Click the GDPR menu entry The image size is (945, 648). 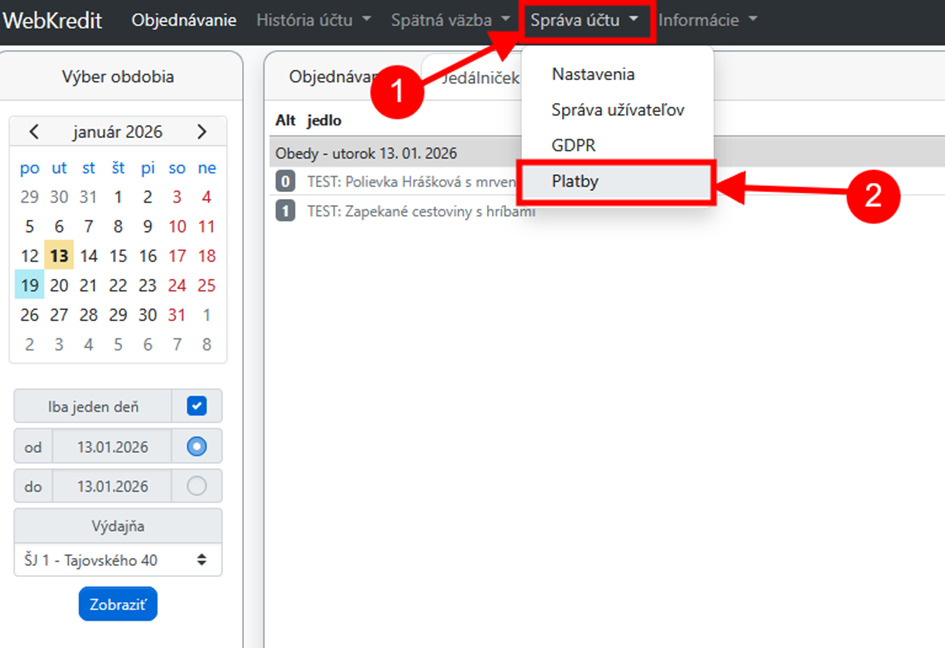point(573,146)
